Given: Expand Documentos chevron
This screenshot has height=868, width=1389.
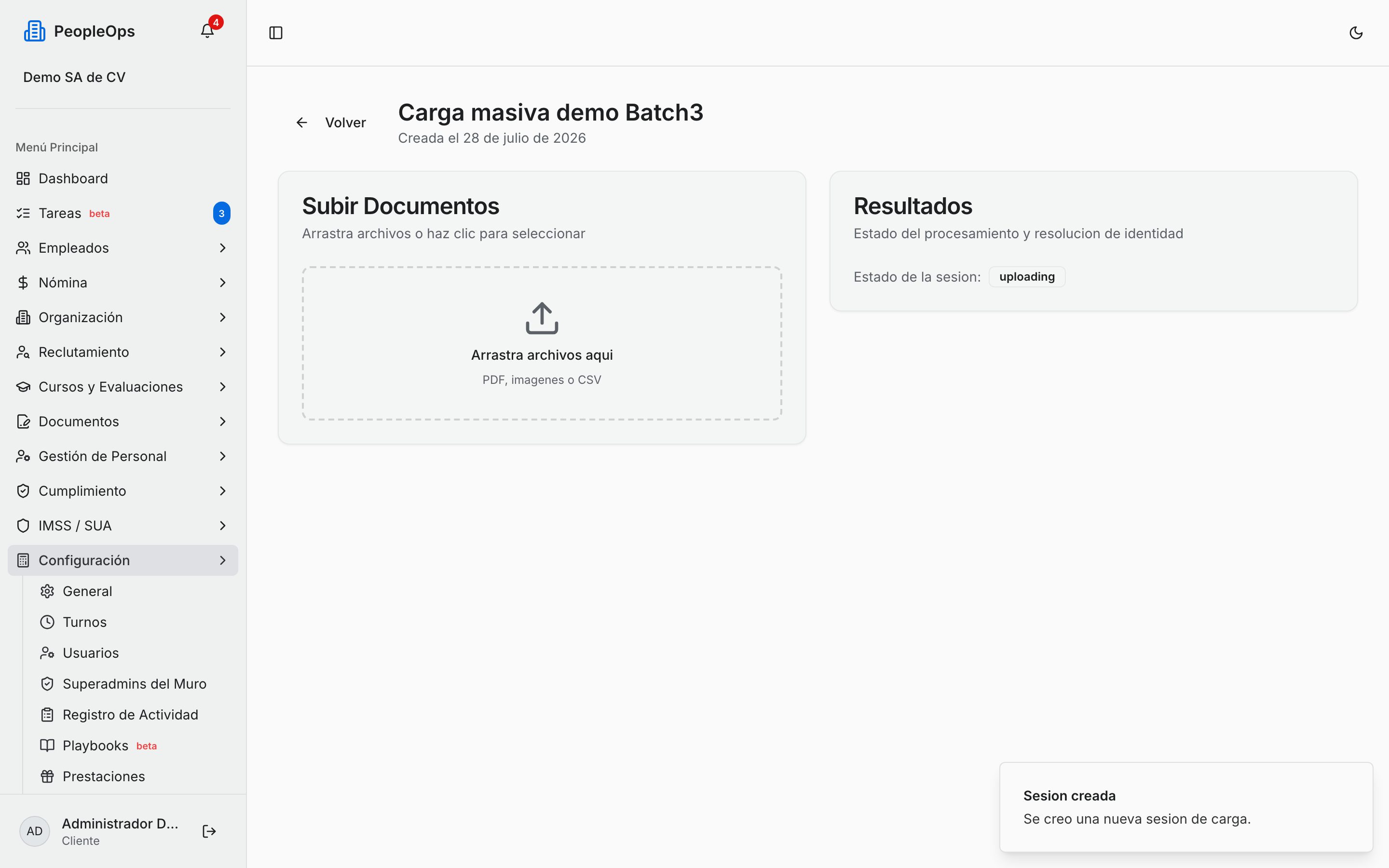Looking at the screenshot, I should tap(223, 421).
